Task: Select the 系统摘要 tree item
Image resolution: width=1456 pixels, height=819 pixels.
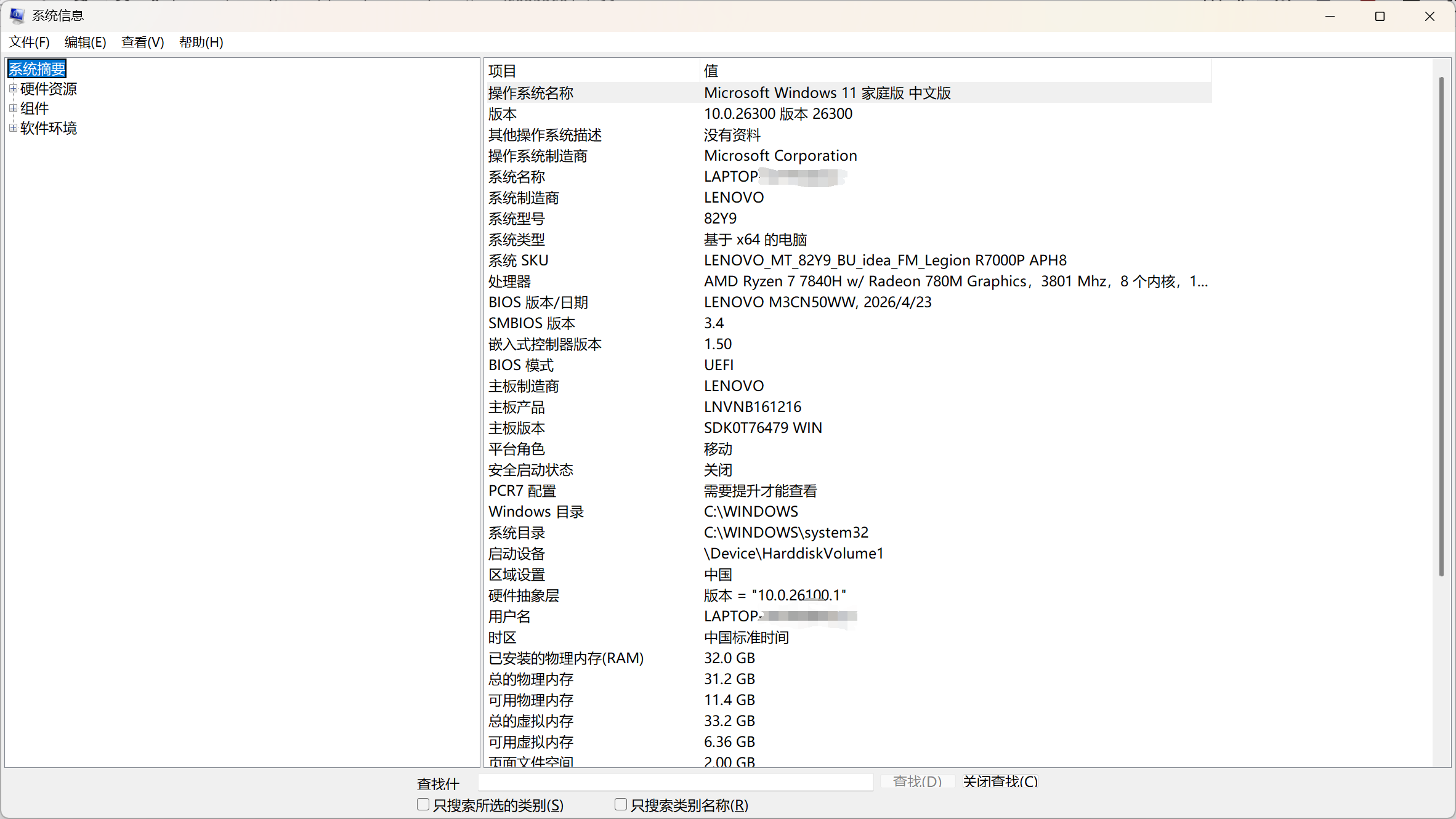Action: (x=37, y=69)
